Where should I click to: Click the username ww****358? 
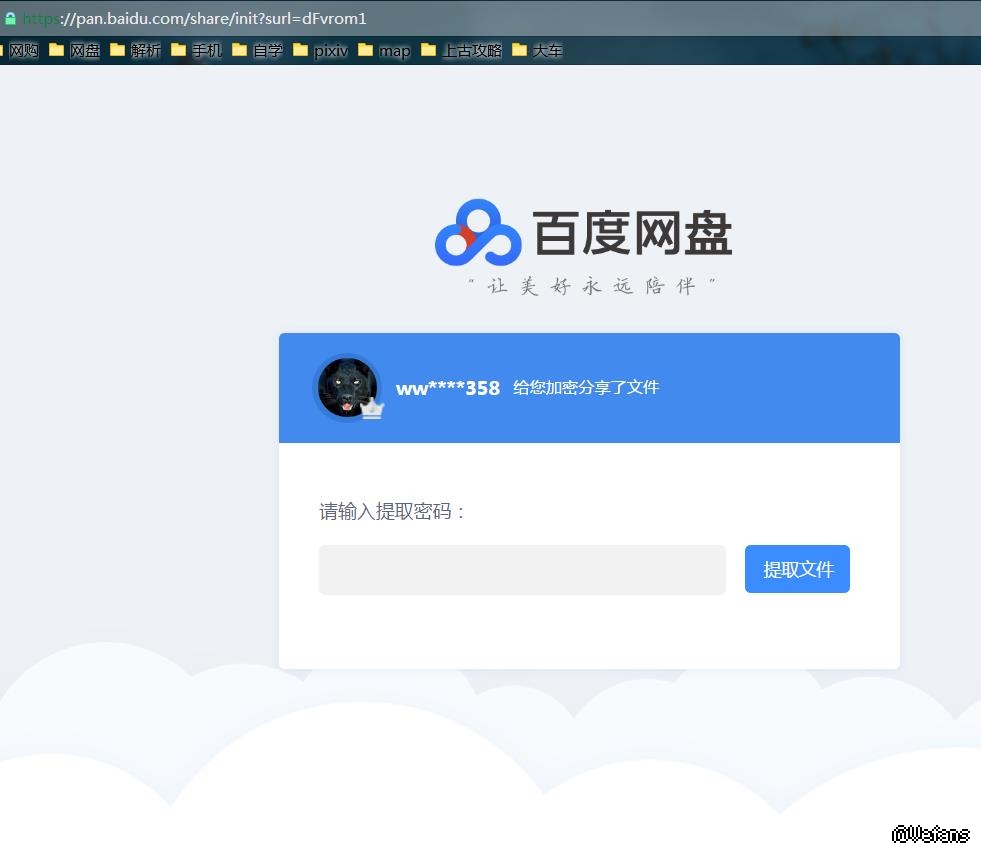pos(448,388)
